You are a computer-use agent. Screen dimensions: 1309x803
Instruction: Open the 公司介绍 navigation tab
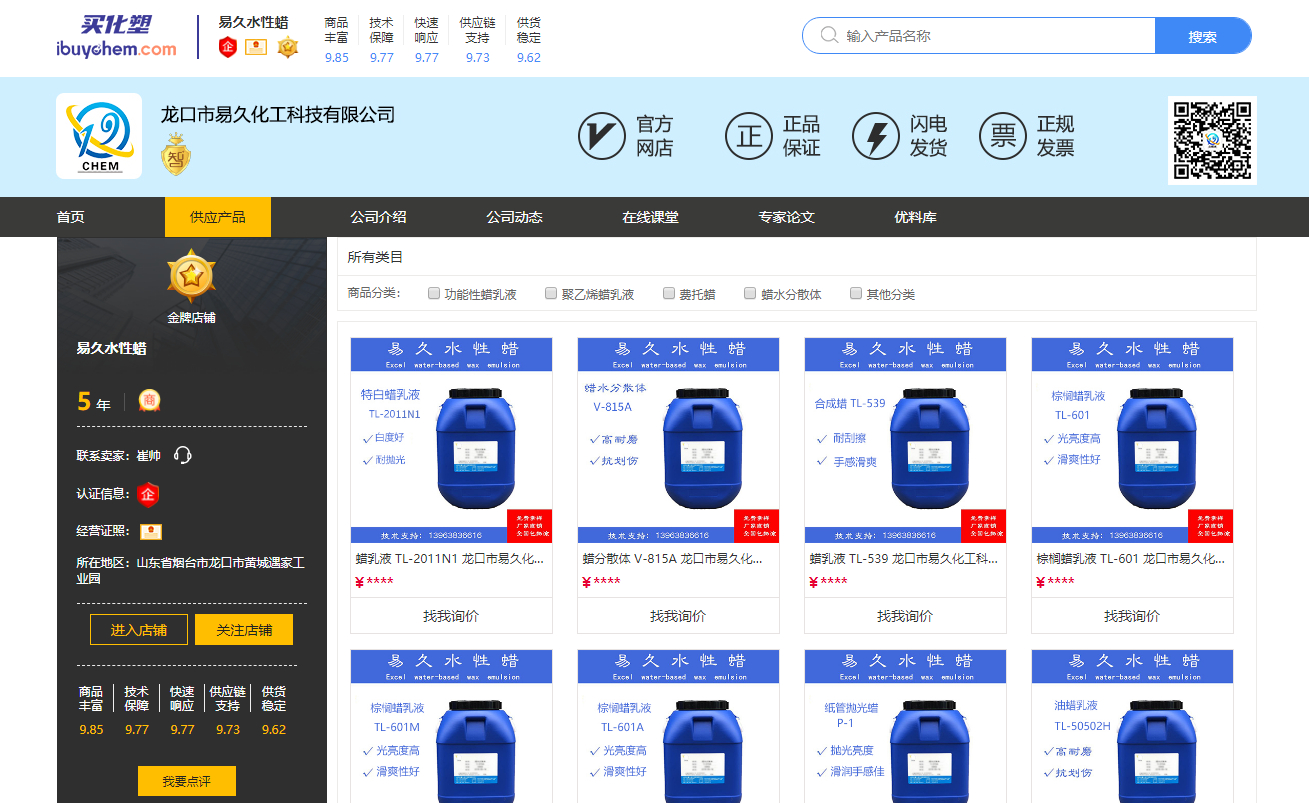[378, 217]
